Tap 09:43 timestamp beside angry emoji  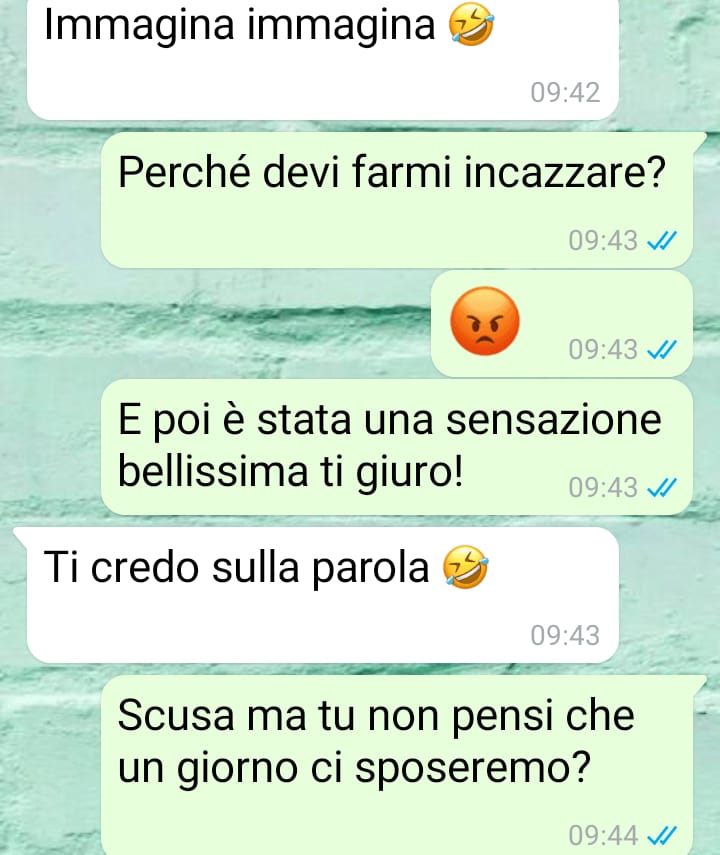(603, 350)
